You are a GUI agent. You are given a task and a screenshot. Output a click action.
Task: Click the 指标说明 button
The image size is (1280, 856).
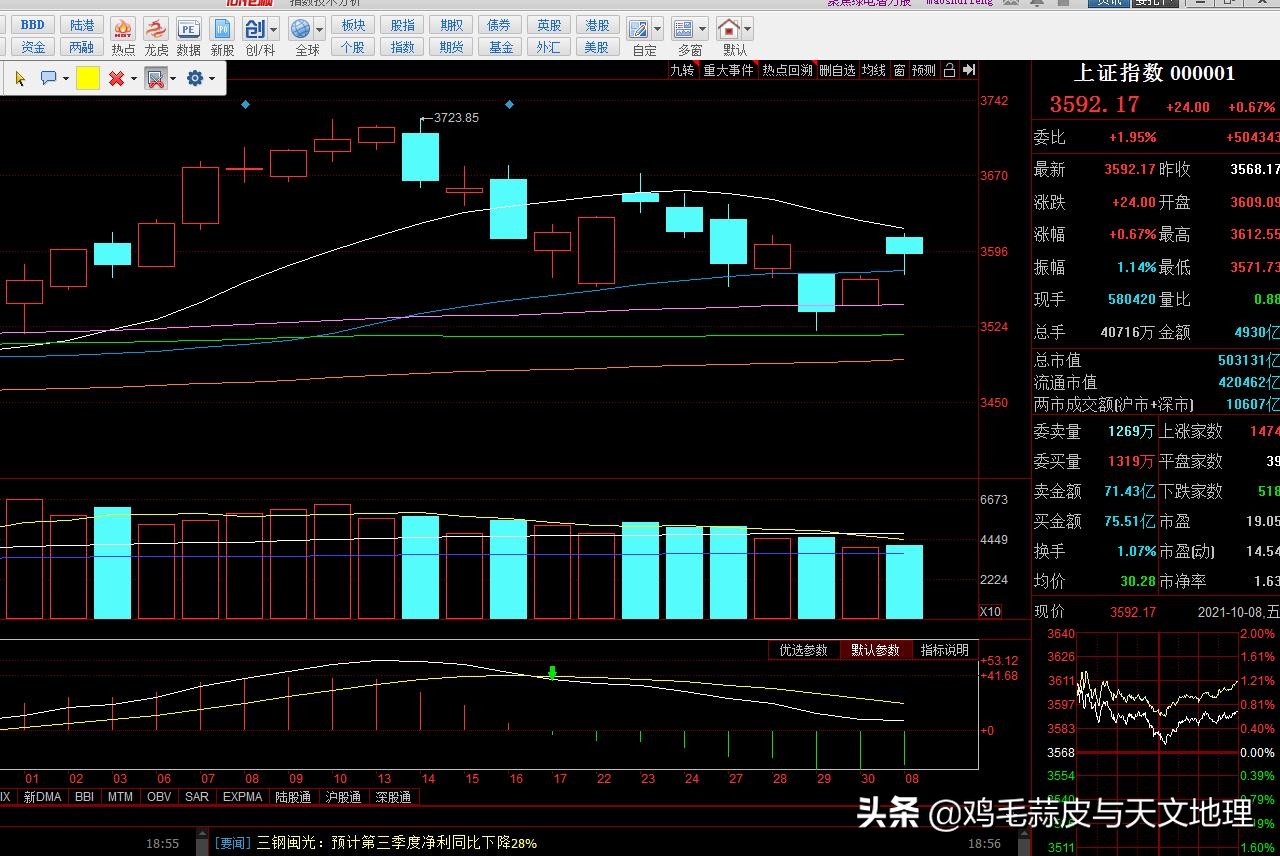[944, 650]
